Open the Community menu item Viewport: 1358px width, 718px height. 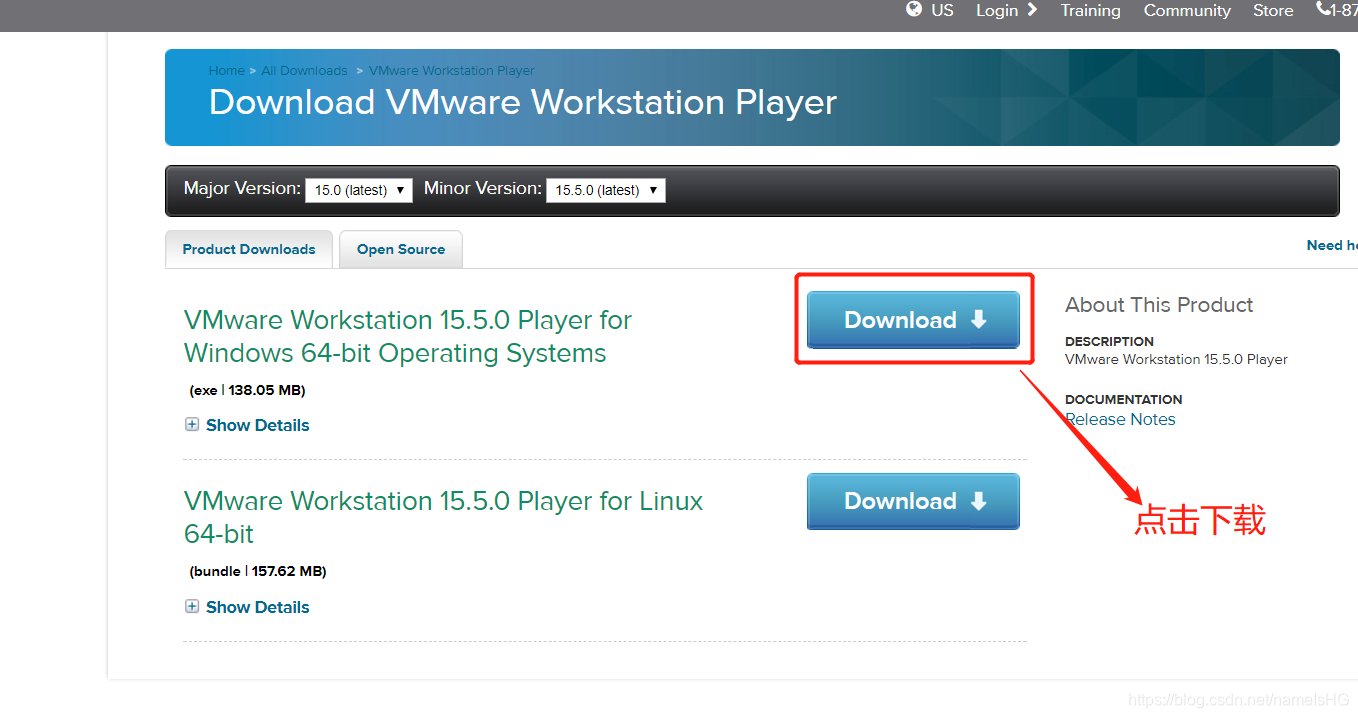tap(1187, 11)
